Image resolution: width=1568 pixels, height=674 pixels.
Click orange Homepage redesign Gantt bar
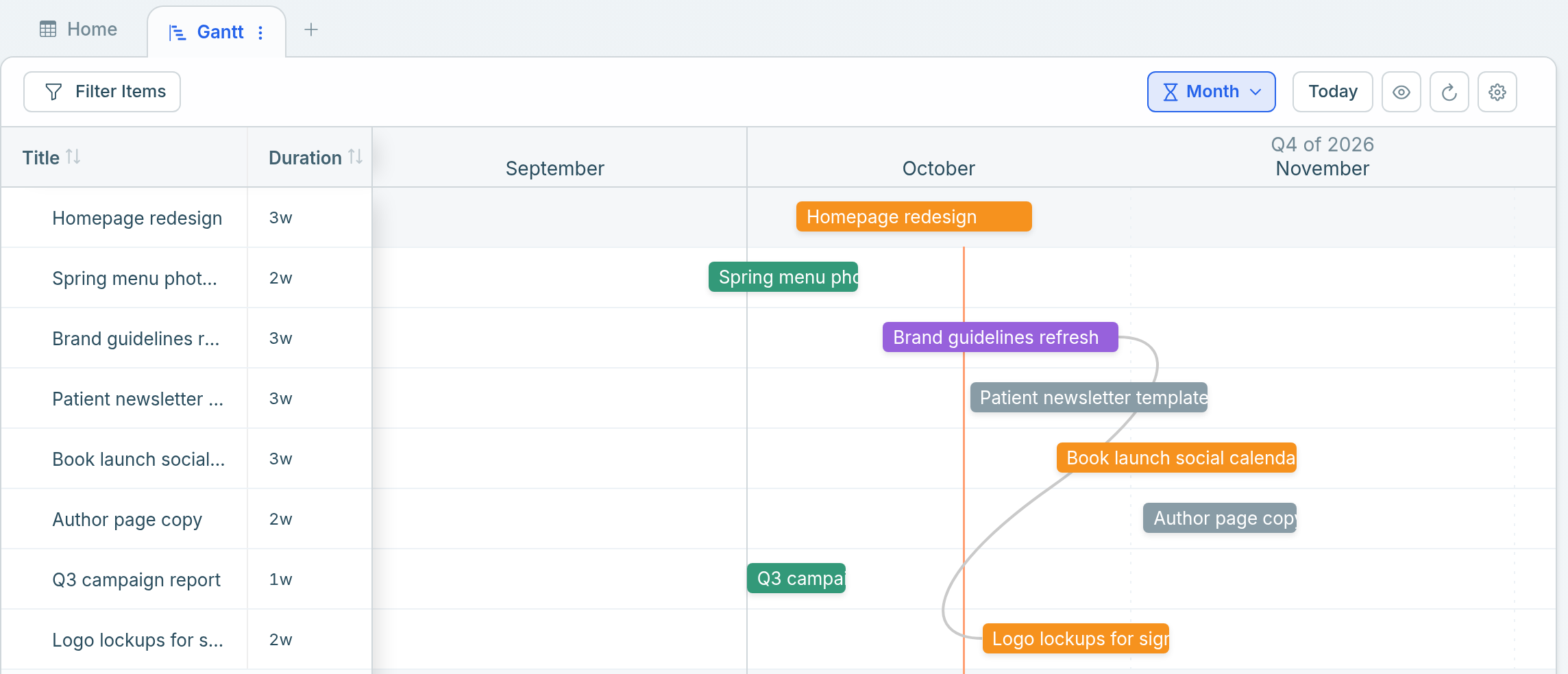click(x=914, y=216)
